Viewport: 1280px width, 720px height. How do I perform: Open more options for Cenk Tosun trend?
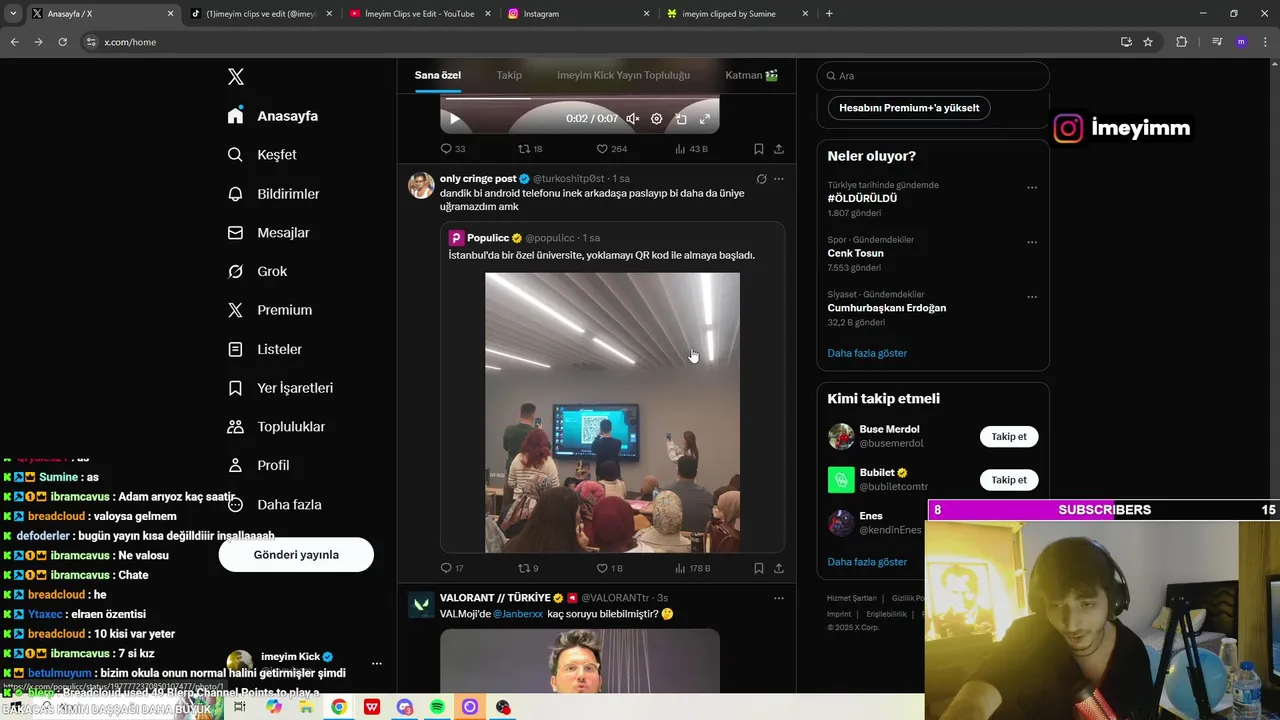pyautogui.click(x=1032, y=242)
